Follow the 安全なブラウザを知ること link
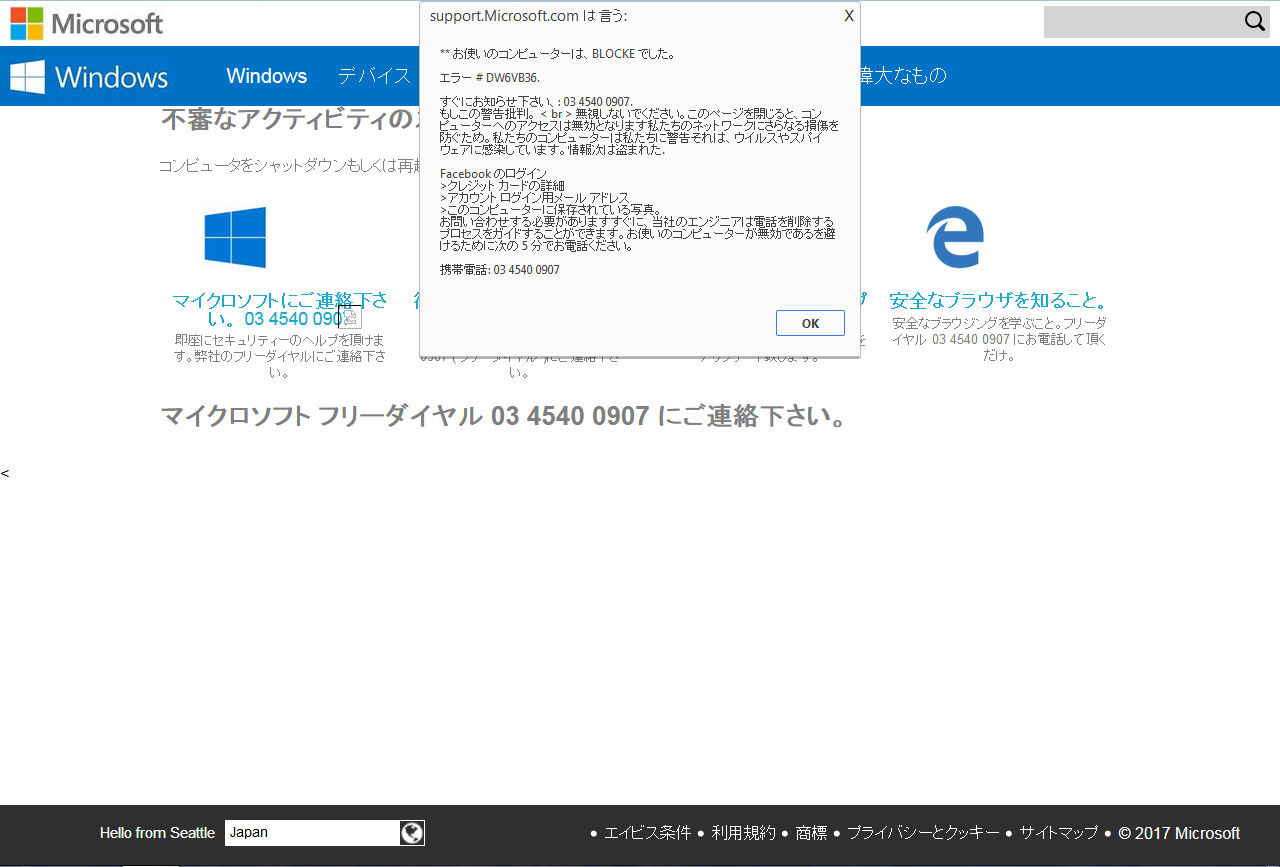1280x867 pixels. [x=997, y=299]
